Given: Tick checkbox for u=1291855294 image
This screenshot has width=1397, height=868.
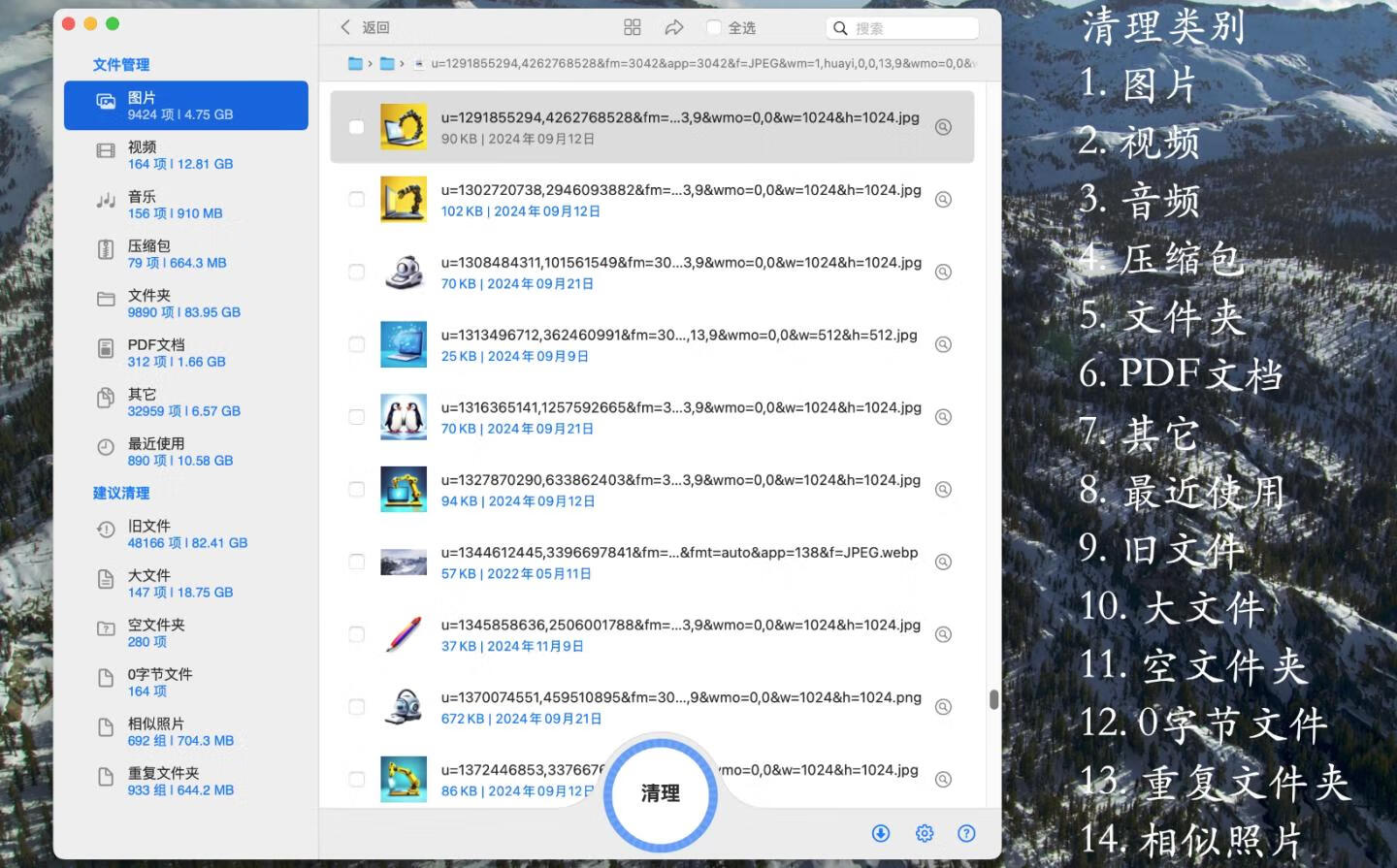Looking at the screenshot, I should [356, 127].
